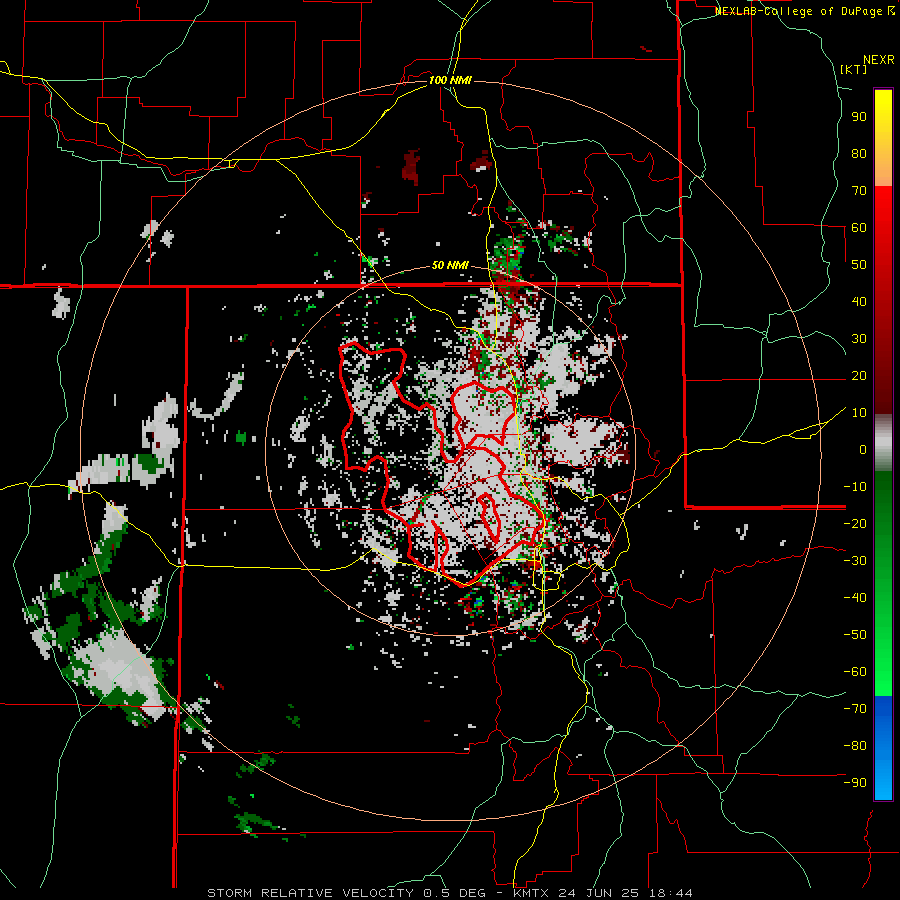Select the -80 value on the velocity scale
Viewport: 900px width, 900px height.
point(855,746)
